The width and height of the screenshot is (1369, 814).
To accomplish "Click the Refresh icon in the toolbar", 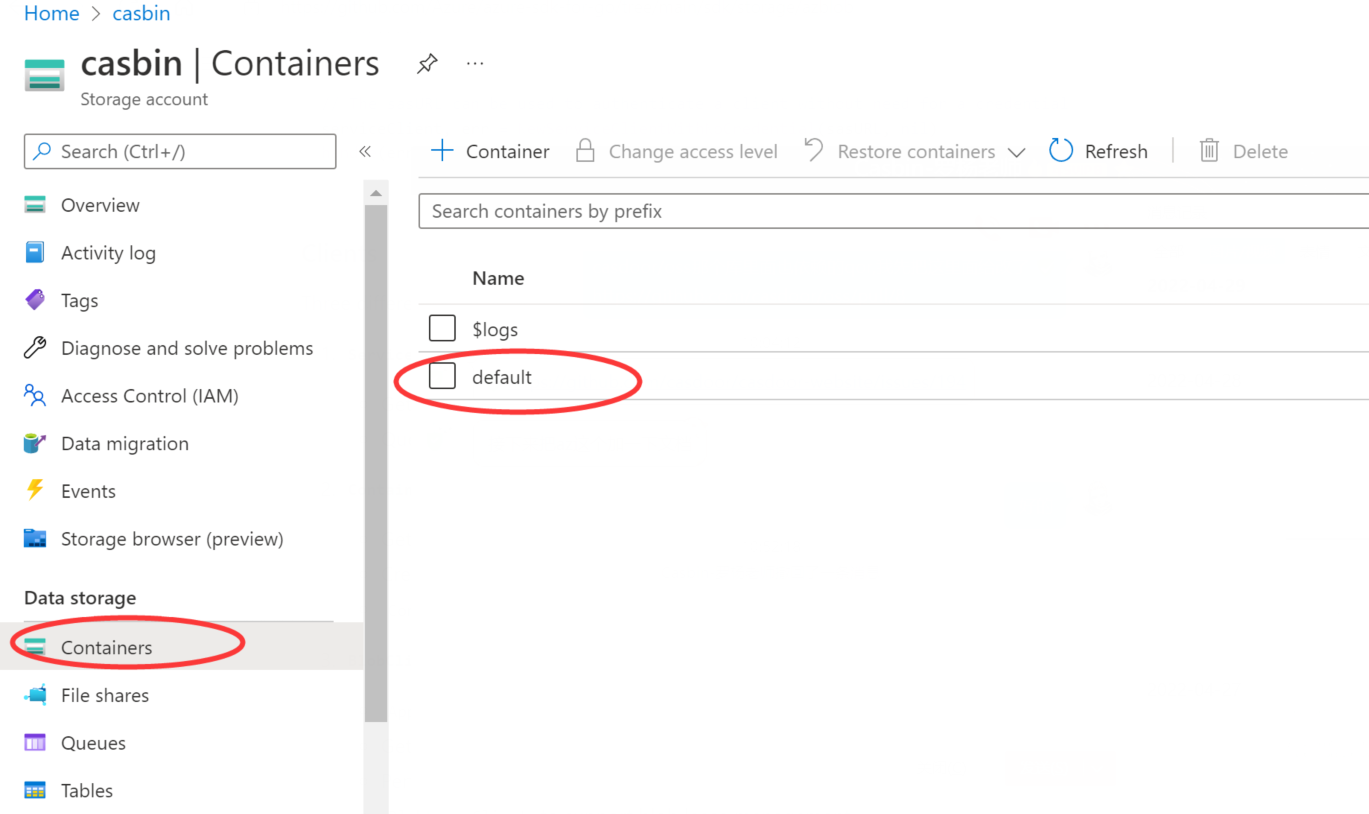I will click(x=1060, y=150).
